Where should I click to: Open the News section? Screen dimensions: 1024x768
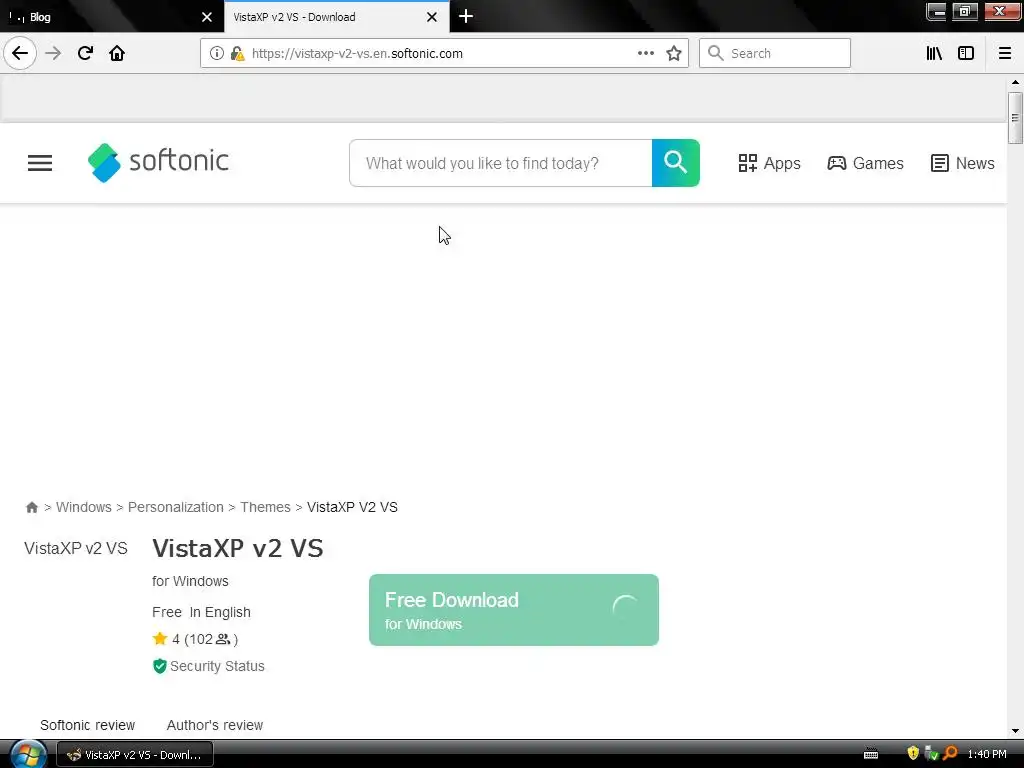coord(963,163)
